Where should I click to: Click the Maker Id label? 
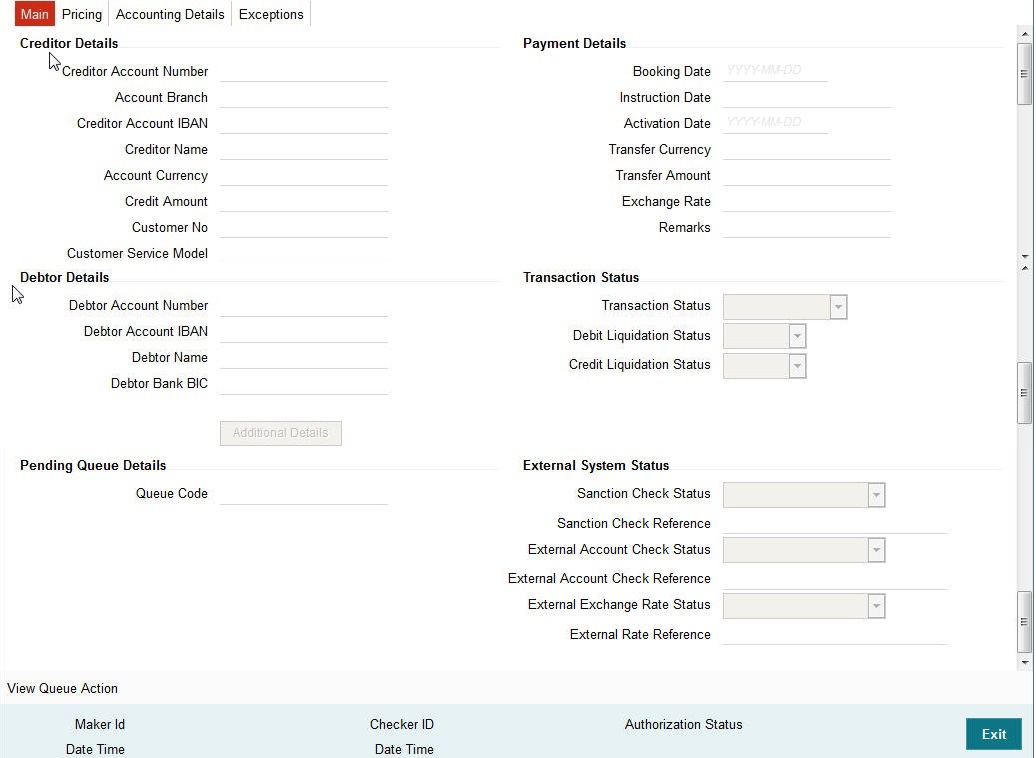pos(100,724)
